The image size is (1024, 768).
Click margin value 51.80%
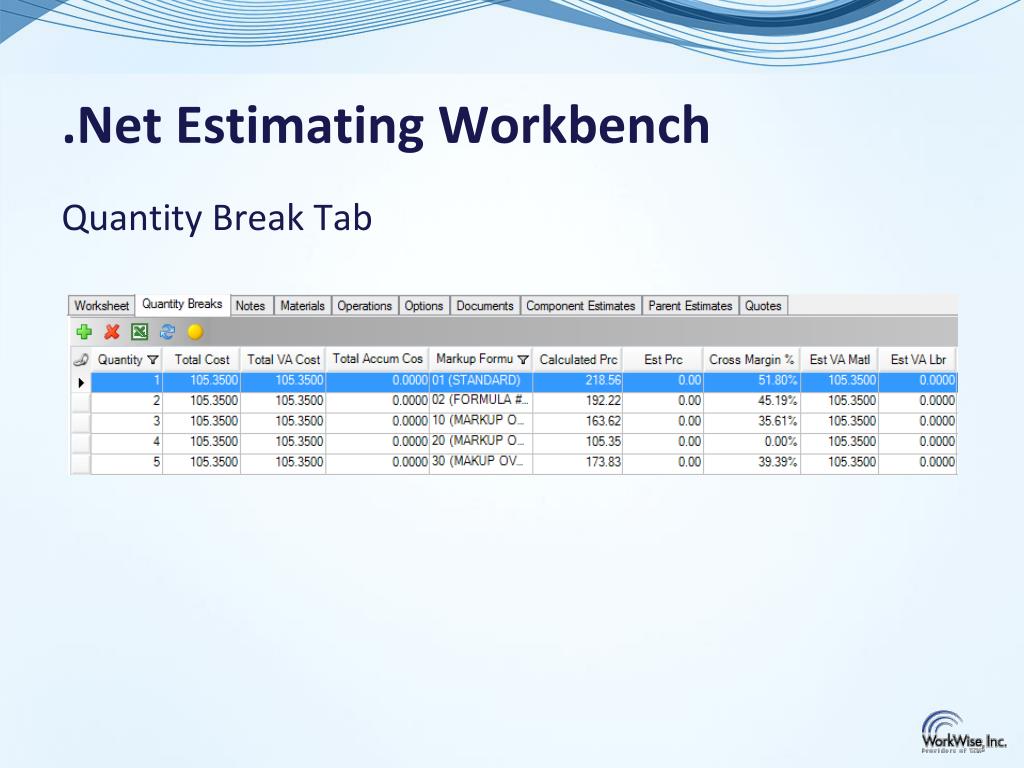pyautogui.click(x=752, y=381)
